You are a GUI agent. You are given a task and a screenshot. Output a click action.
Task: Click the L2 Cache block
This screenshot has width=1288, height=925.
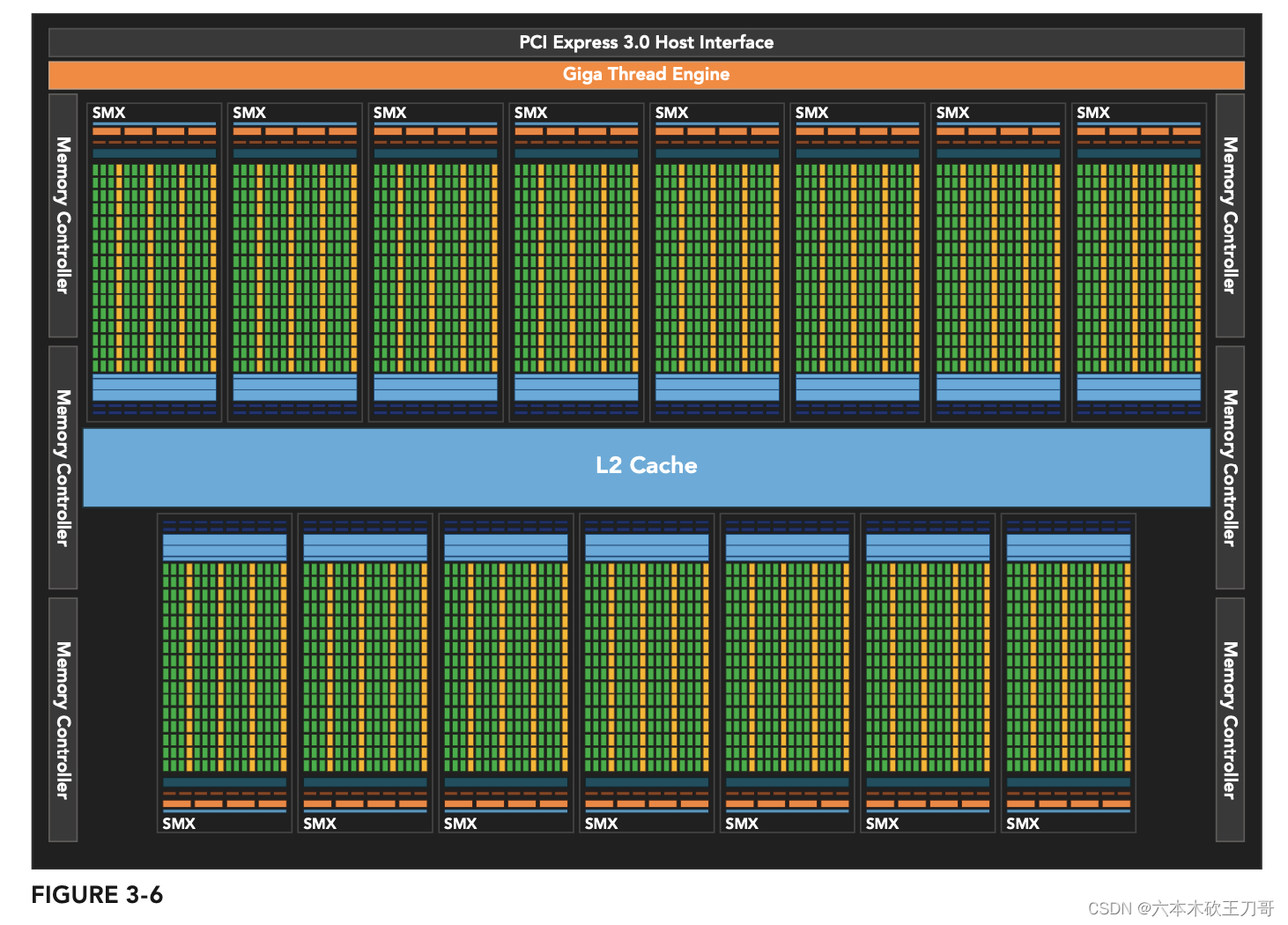646,465
